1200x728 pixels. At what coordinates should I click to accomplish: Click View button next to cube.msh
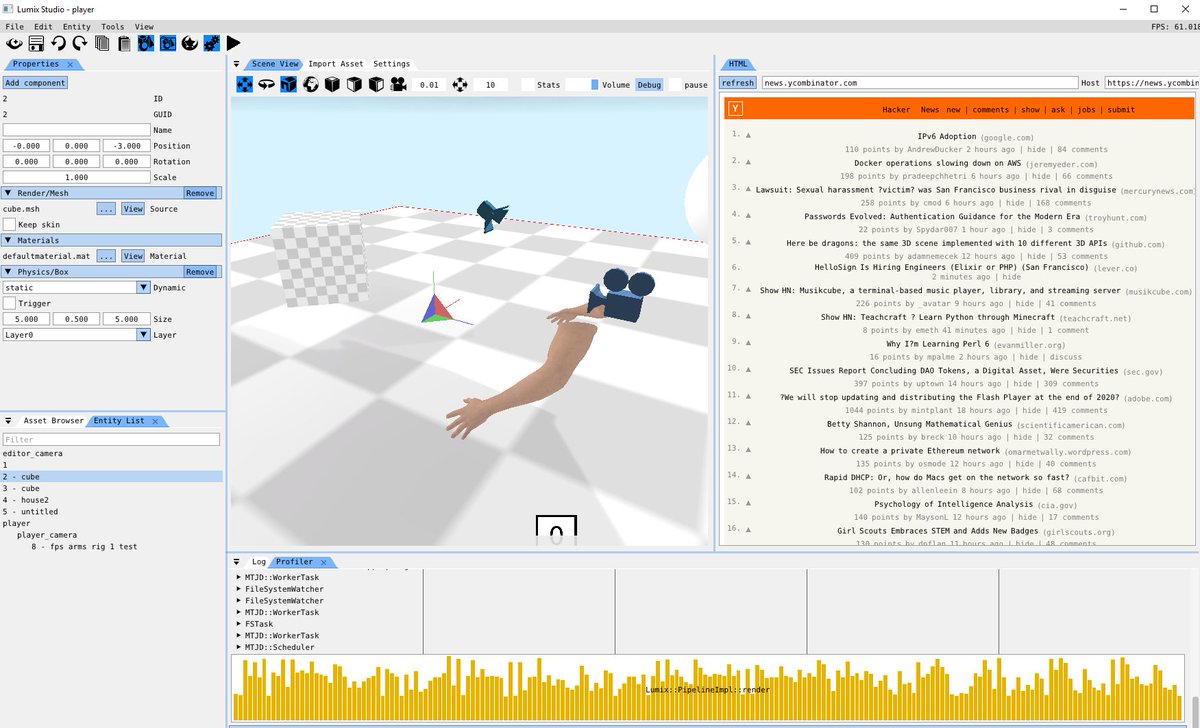133,209
